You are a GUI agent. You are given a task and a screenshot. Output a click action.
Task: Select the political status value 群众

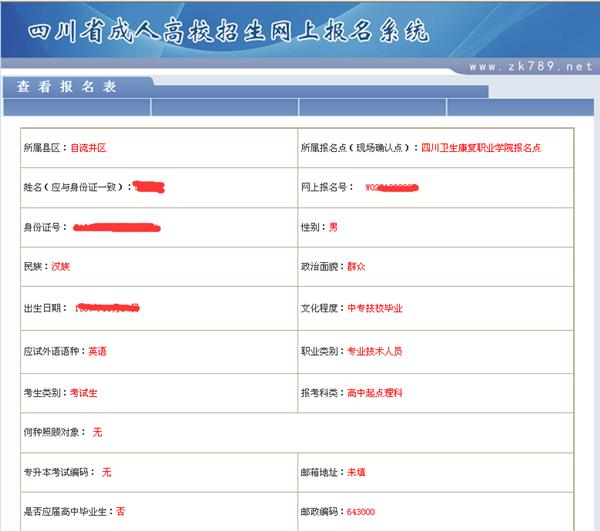pyautogui.click(x=357, y=267)
